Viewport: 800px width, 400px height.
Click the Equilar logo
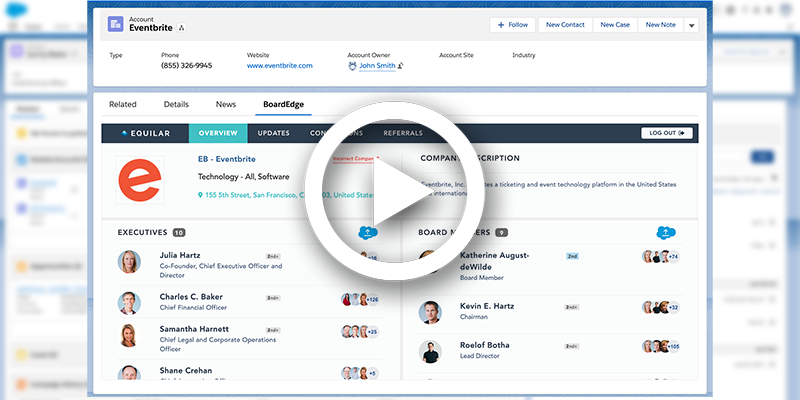point(145,134)
